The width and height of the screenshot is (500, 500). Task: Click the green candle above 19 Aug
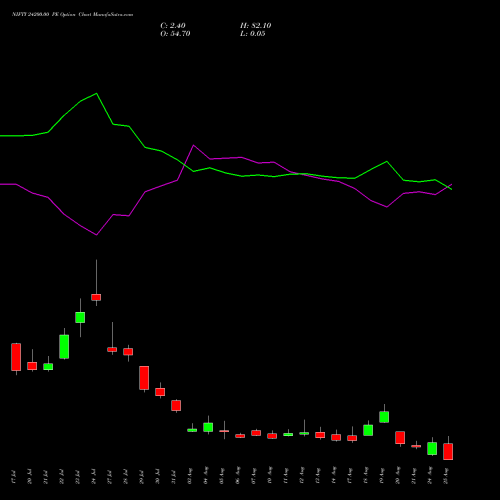(x=384, y=417)
